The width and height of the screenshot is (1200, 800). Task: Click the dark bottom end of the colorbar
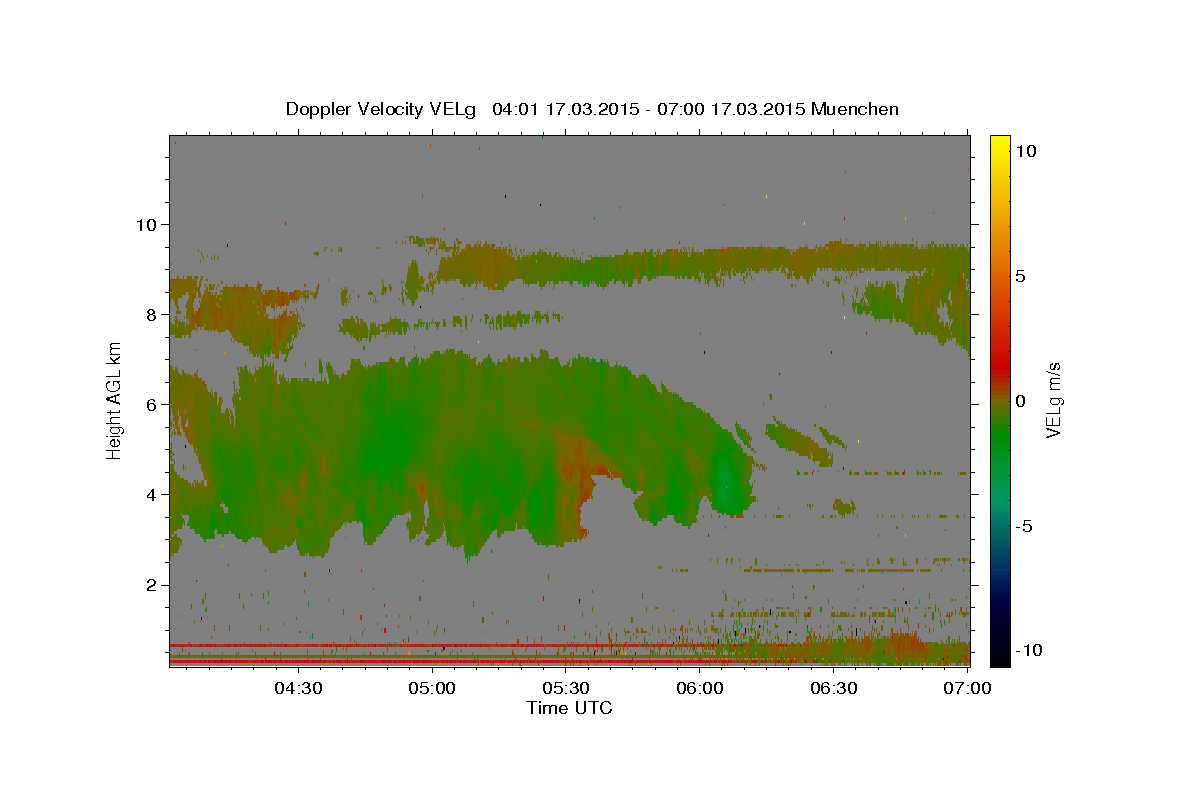point(1000,660)
